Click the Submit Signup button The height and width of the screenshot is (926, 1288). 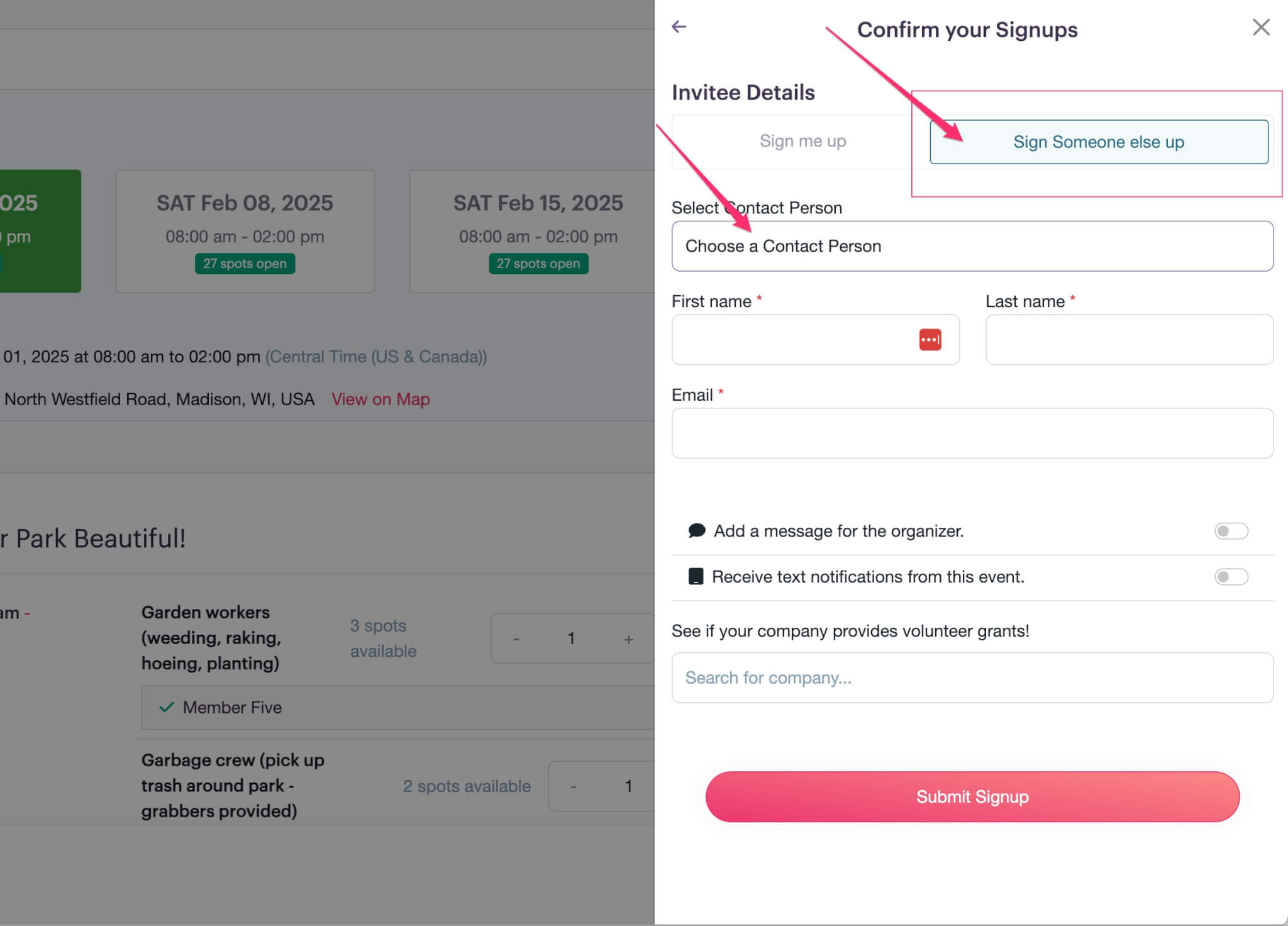(972, 796)
